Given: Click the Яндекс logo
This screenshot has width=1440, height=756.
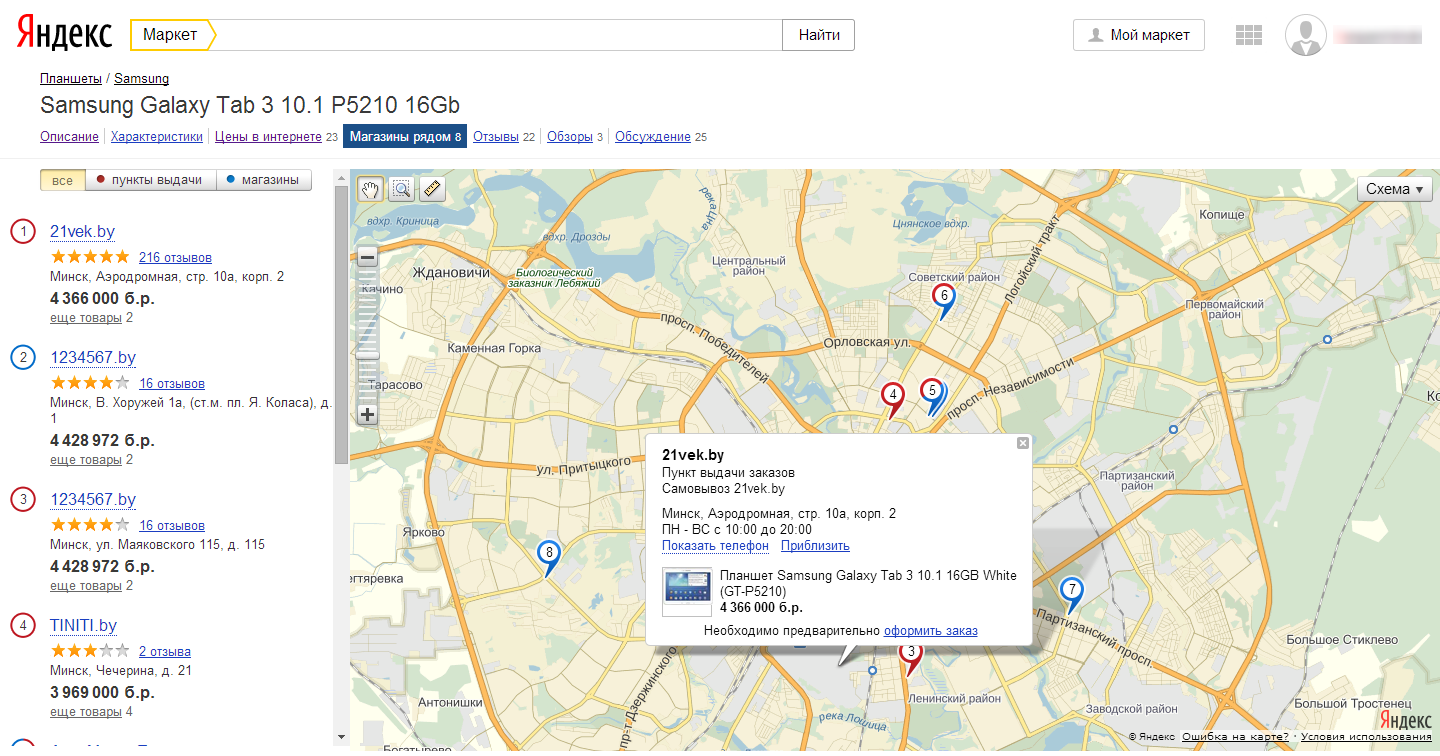Looking at the screenshot, I should [x=65, y=35].
